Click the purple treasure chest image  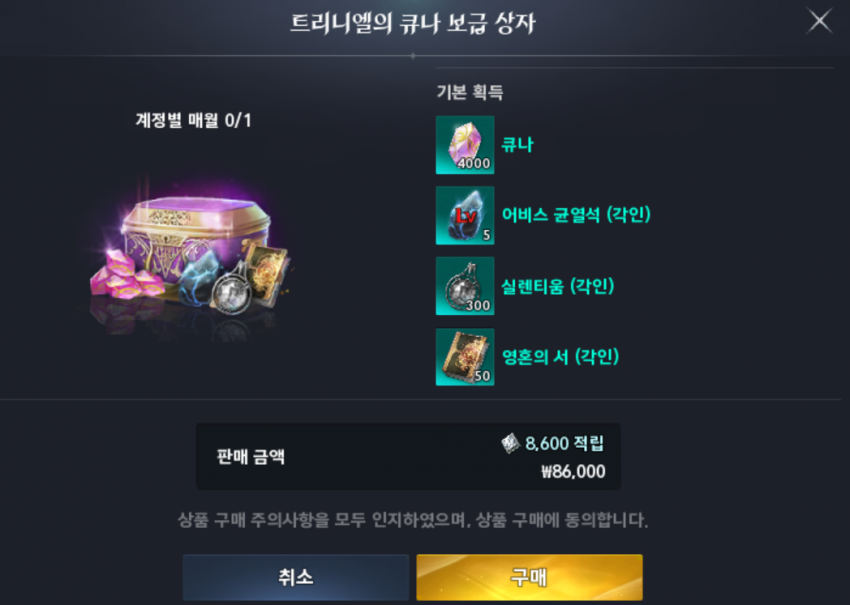point(190,260)
